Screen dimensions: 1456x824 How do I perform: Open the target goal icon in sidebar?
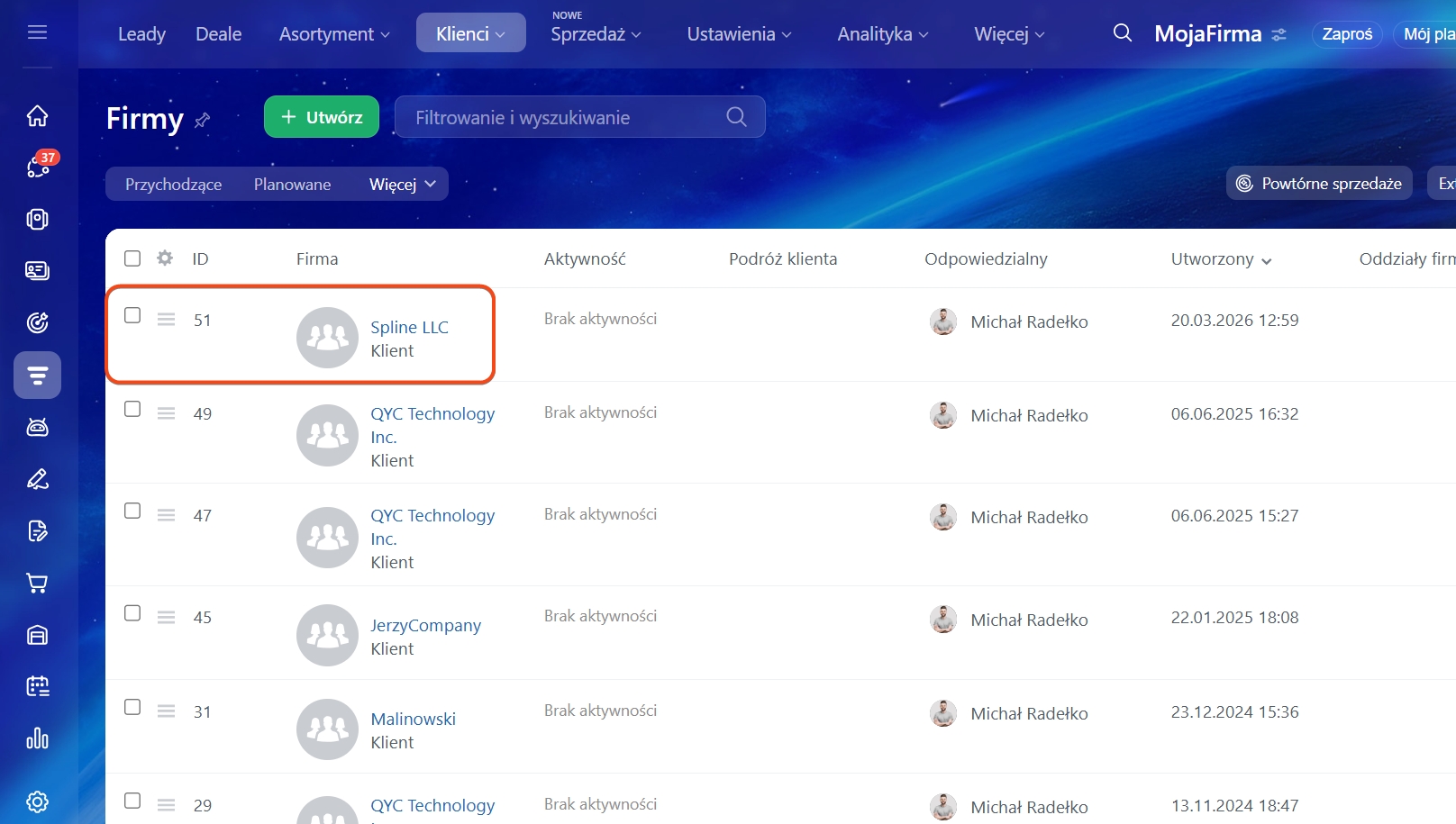[37, 322]
